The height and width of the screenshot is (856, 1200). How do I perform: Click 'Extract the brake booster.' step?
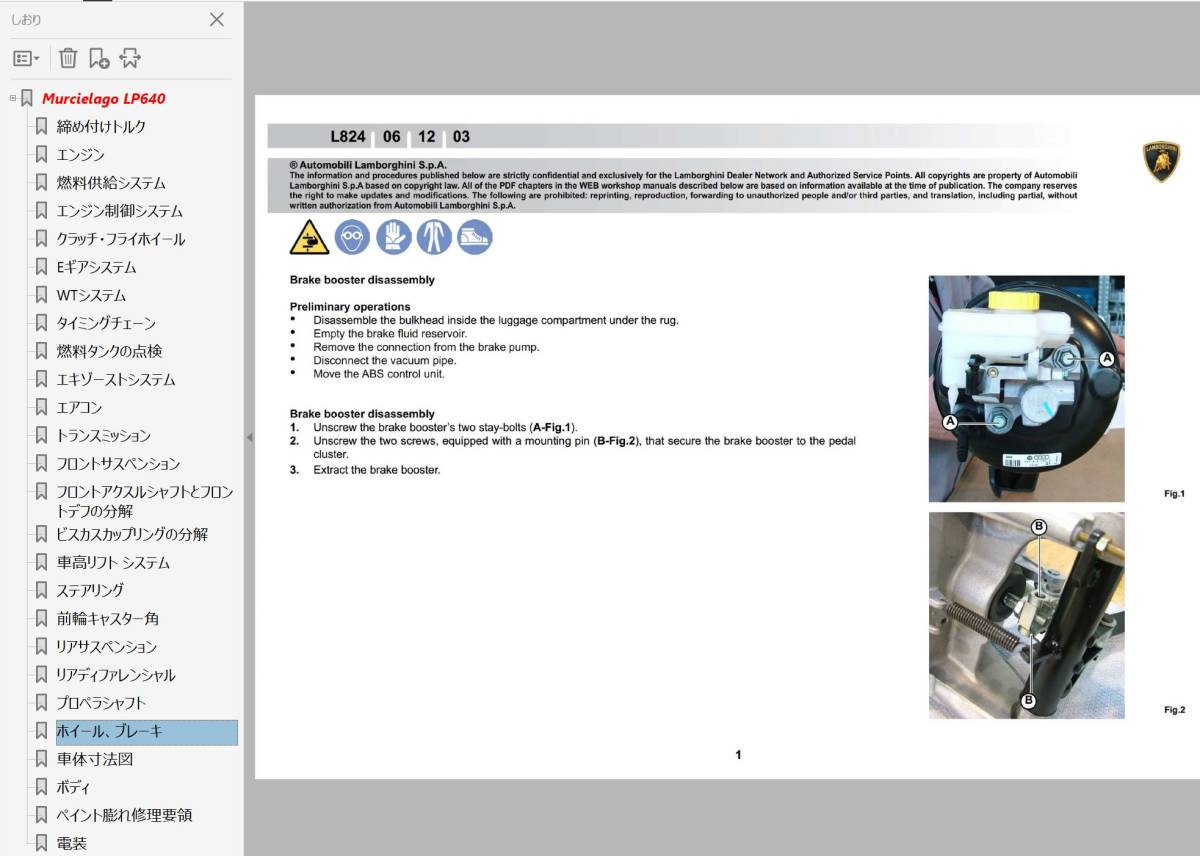tap(376, 470)
